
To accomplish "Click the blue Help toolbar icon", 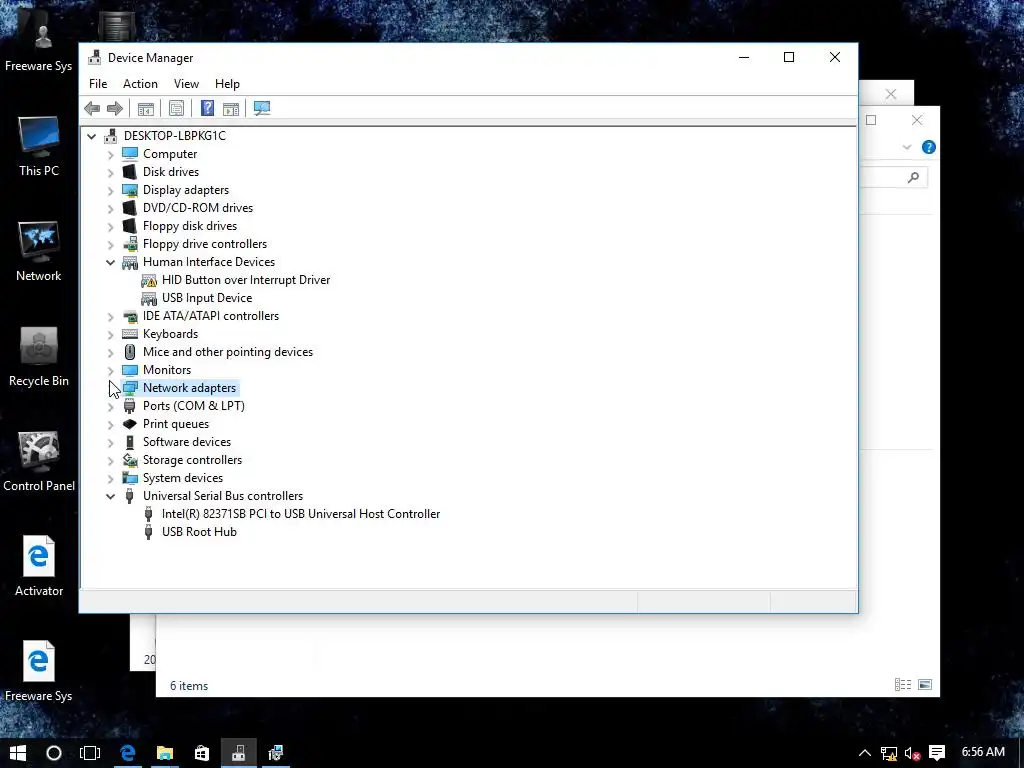I will click(x=207, y=108).
